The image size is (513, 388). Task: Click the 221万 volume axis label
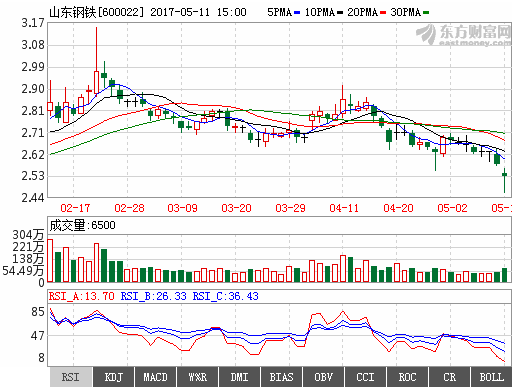28,247
